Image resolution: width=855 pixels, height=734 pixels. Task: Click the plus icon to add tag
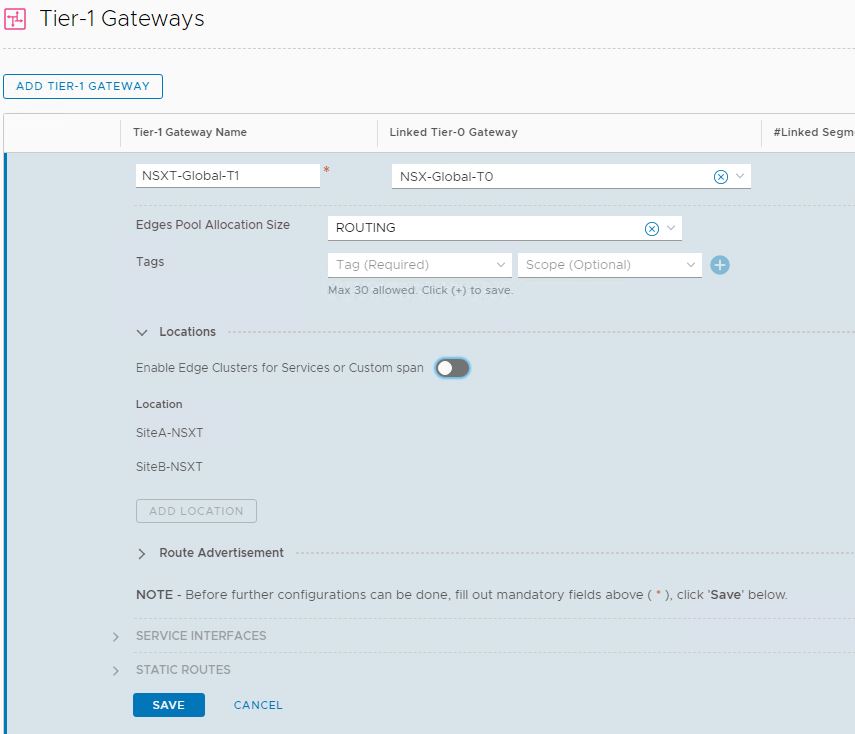click(720, 265)
